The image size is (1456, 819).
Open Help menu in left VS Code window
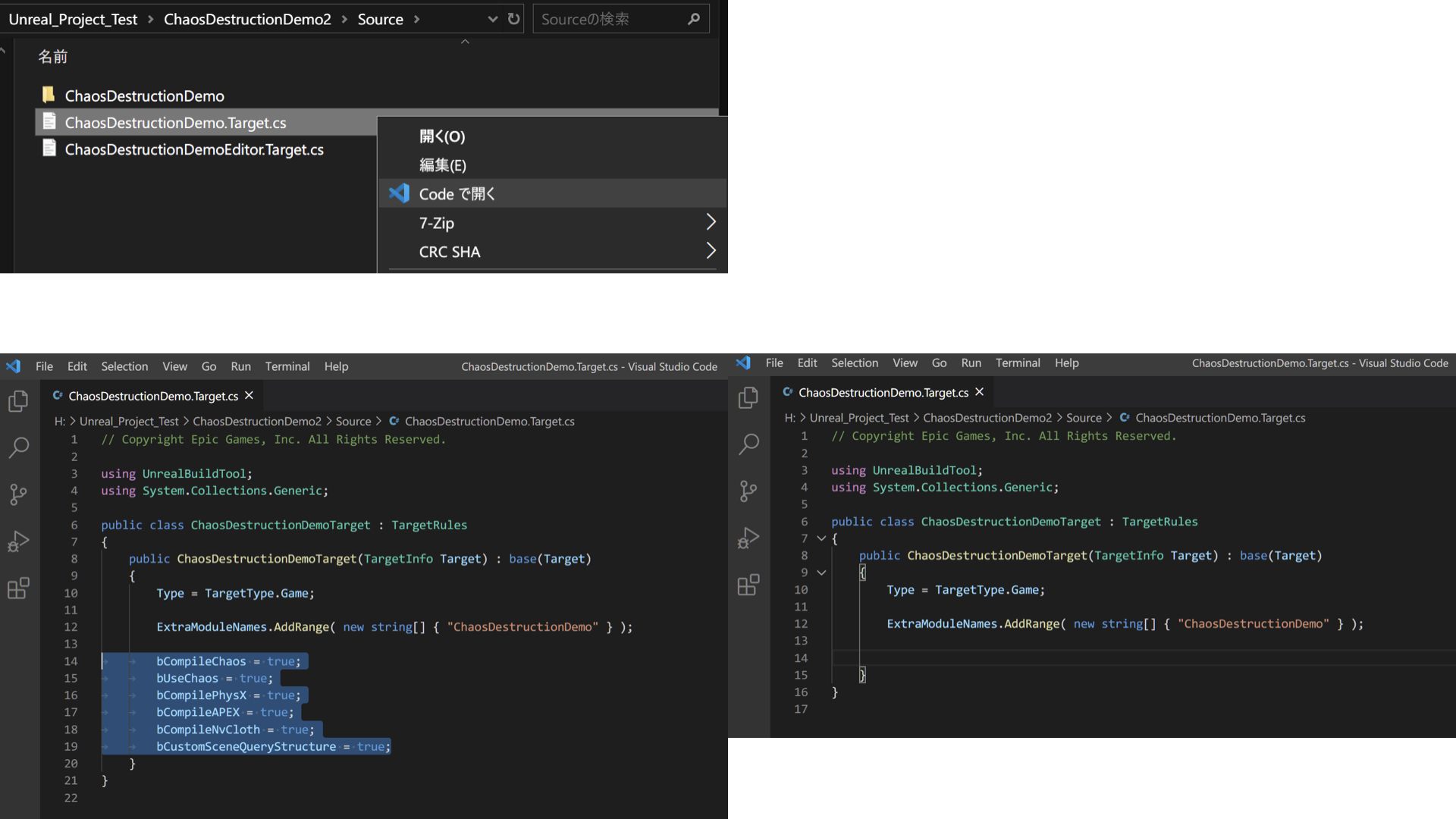coord(336,366)
